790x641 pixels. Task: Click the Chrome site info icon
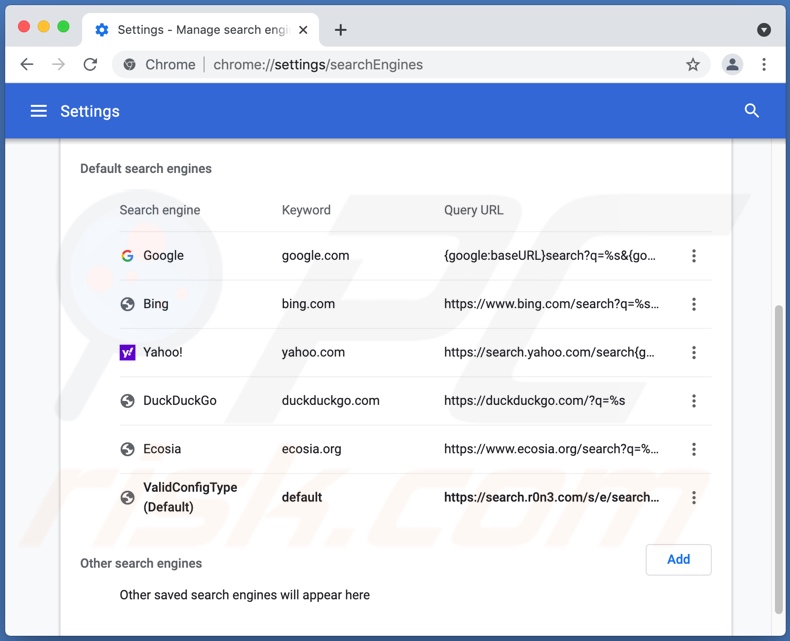pyautogui.click(x=129, y=65)
